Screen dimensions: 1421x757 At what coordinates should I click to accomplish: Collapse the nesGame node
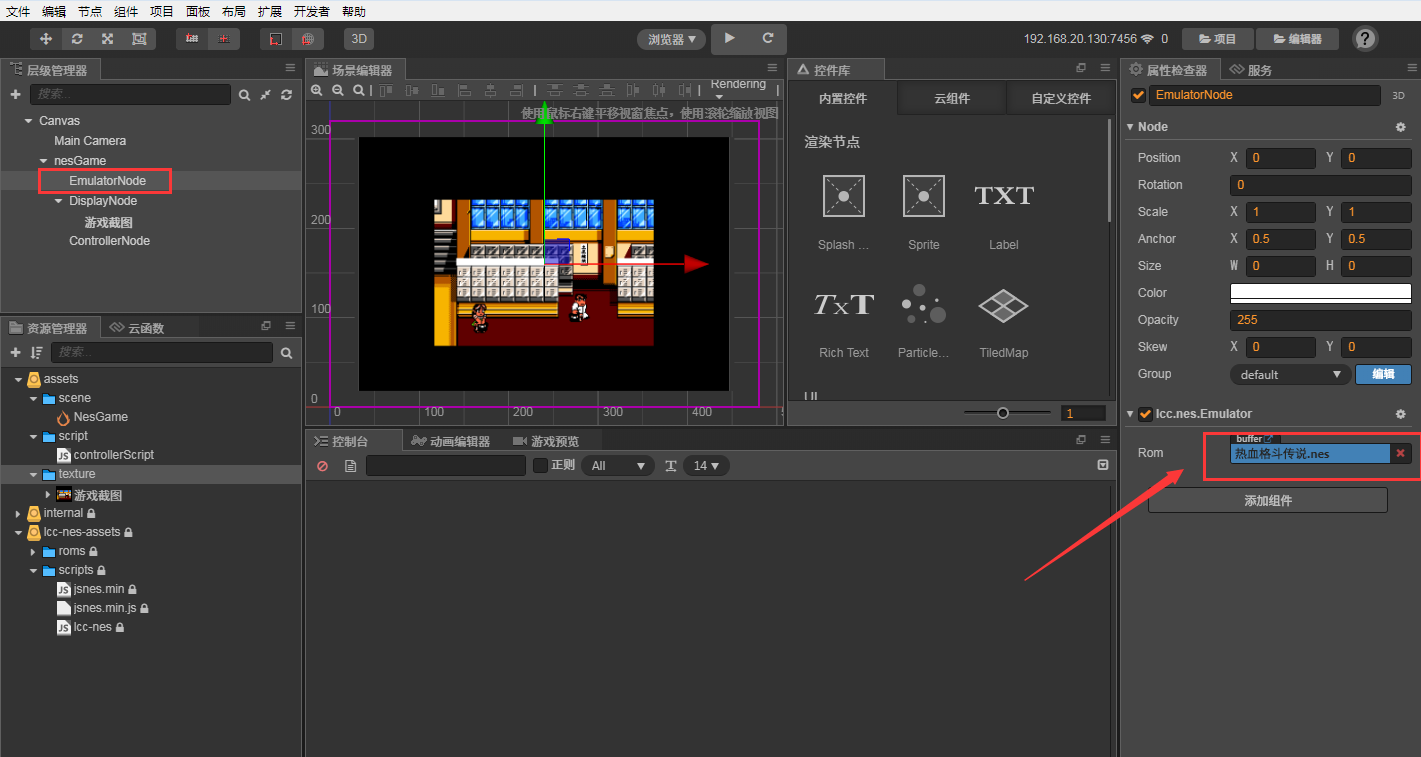pos(43,161)
